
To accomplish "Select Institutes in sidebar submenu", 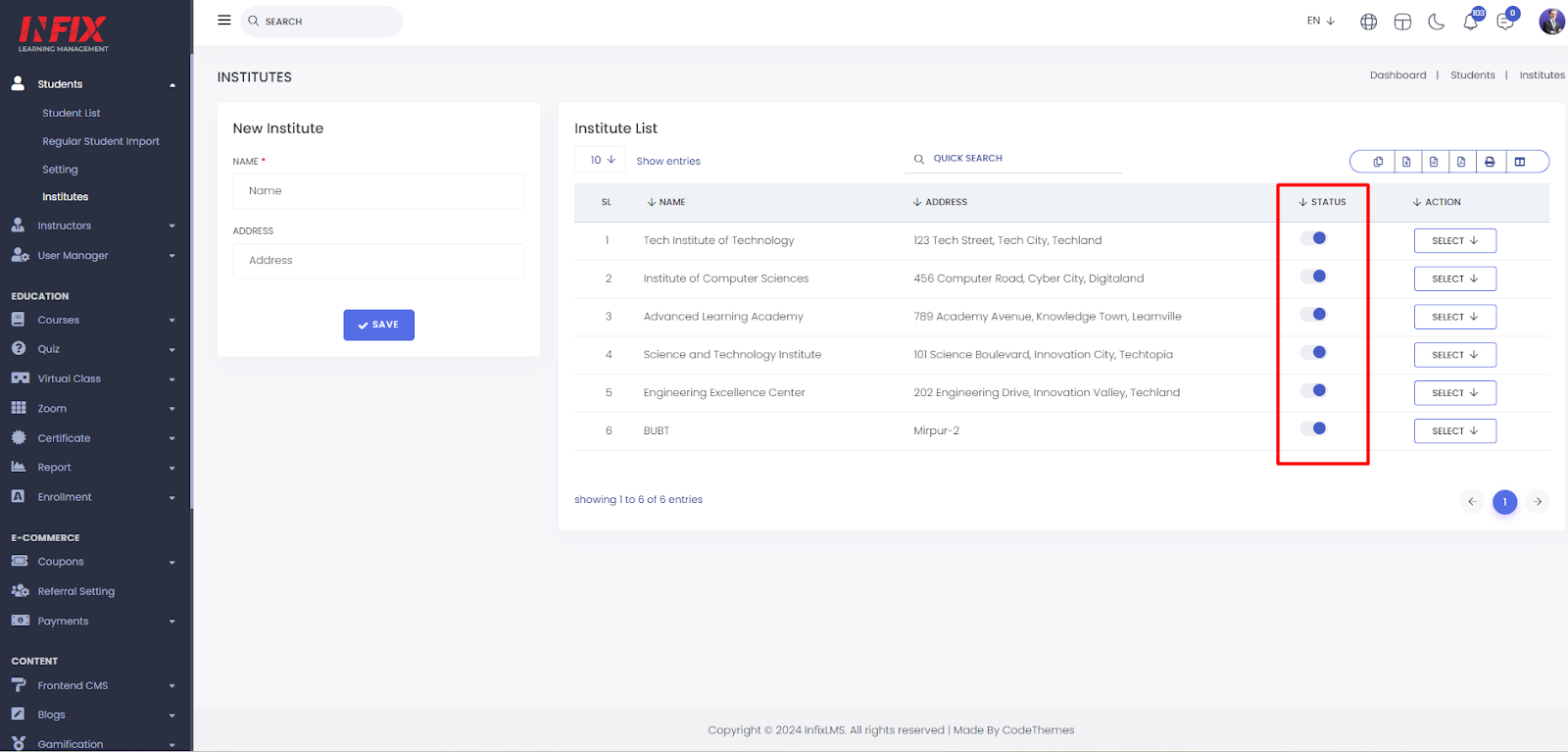I will click(65, 197).
